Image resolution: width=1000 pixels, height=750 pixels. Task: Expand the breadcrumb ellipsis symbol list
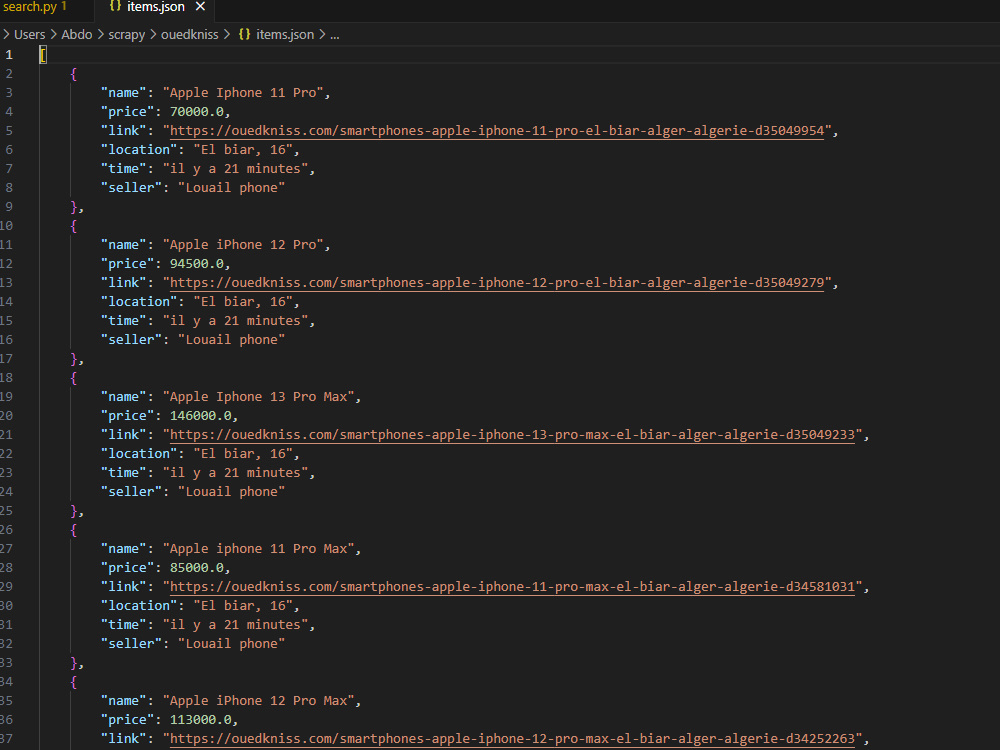click(335, 34)
